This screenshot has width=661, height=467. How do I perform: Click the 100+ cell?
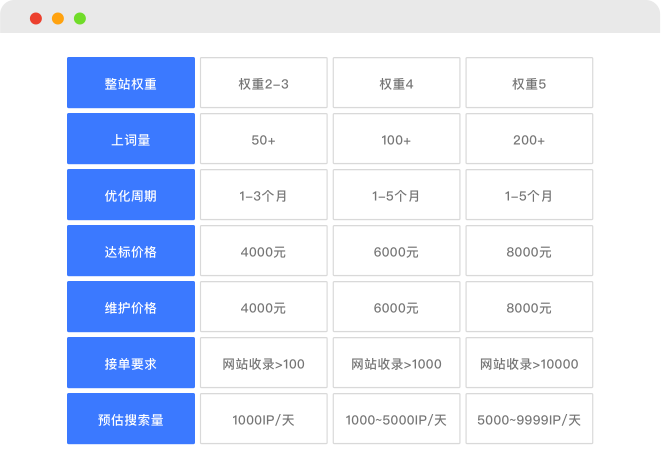point(396,139)
